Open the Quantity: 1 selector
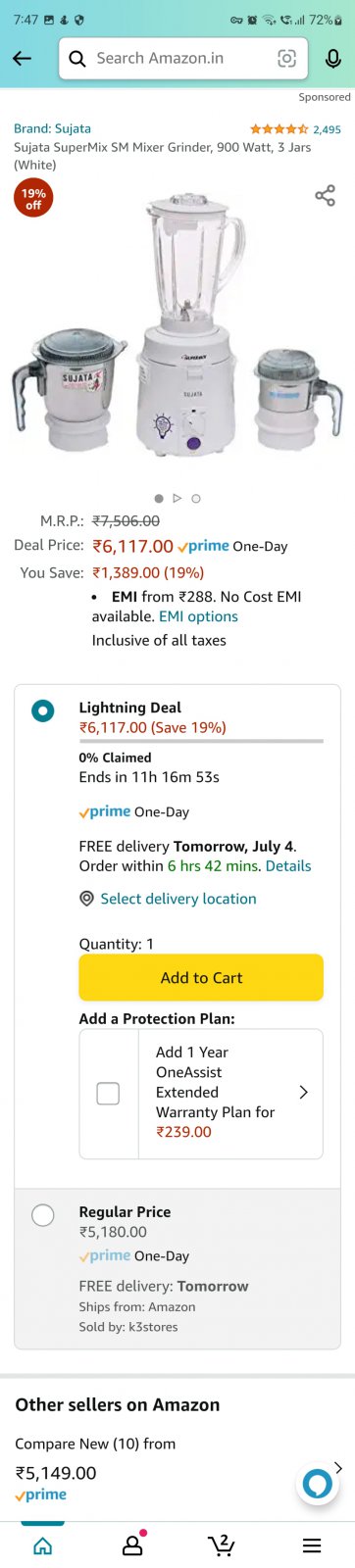Viewport: 355px width, 1568px height. [117, 944]
